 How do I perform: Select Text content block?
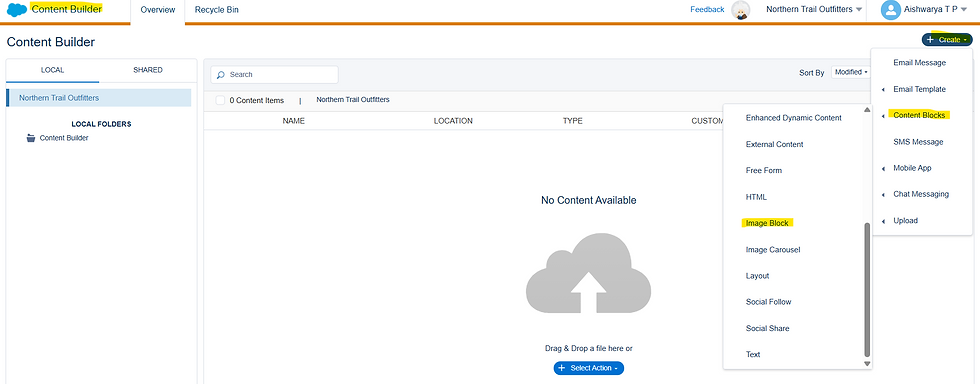click(753, 355)
